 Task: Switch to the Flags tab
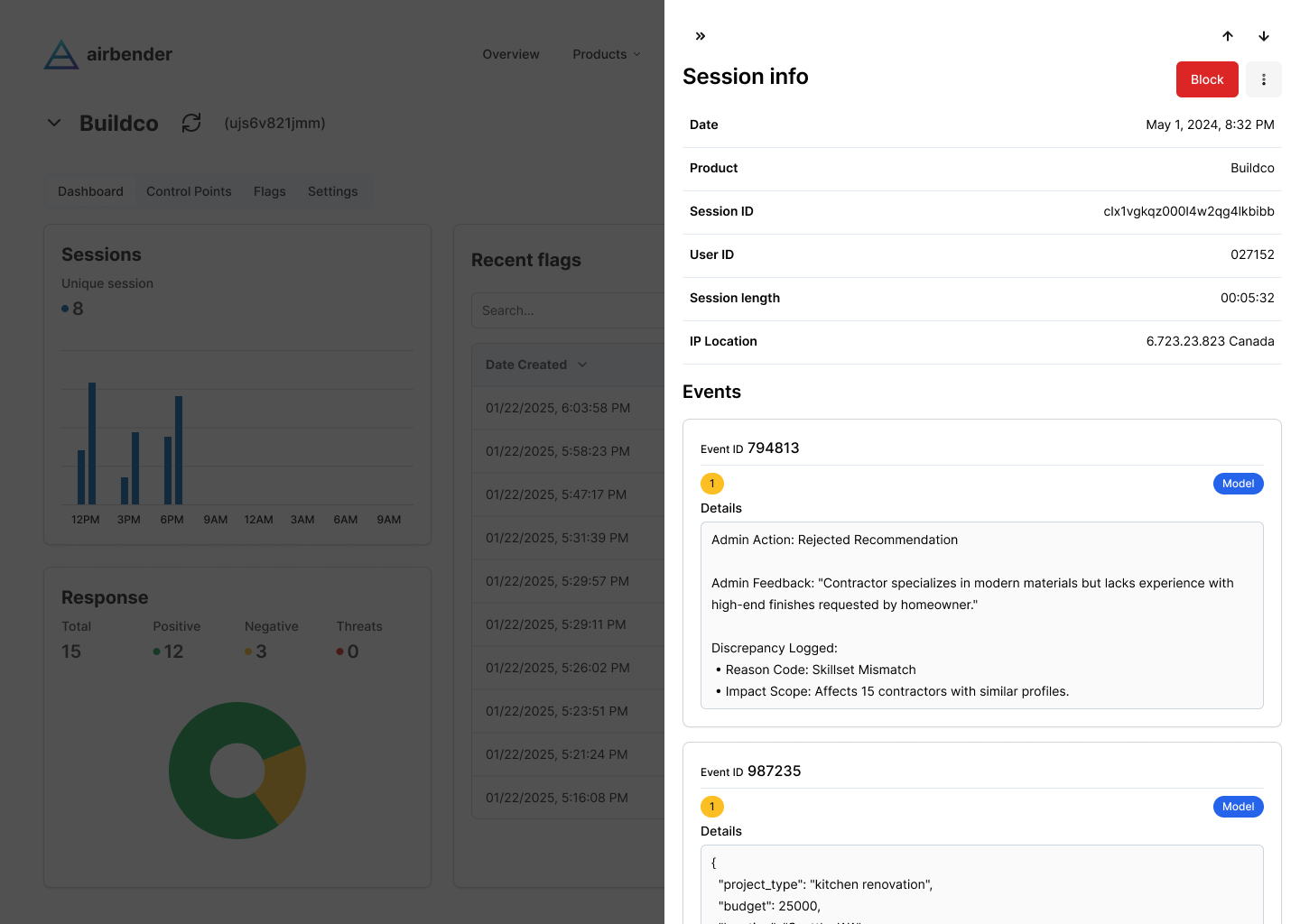click(x=269, y=191)
